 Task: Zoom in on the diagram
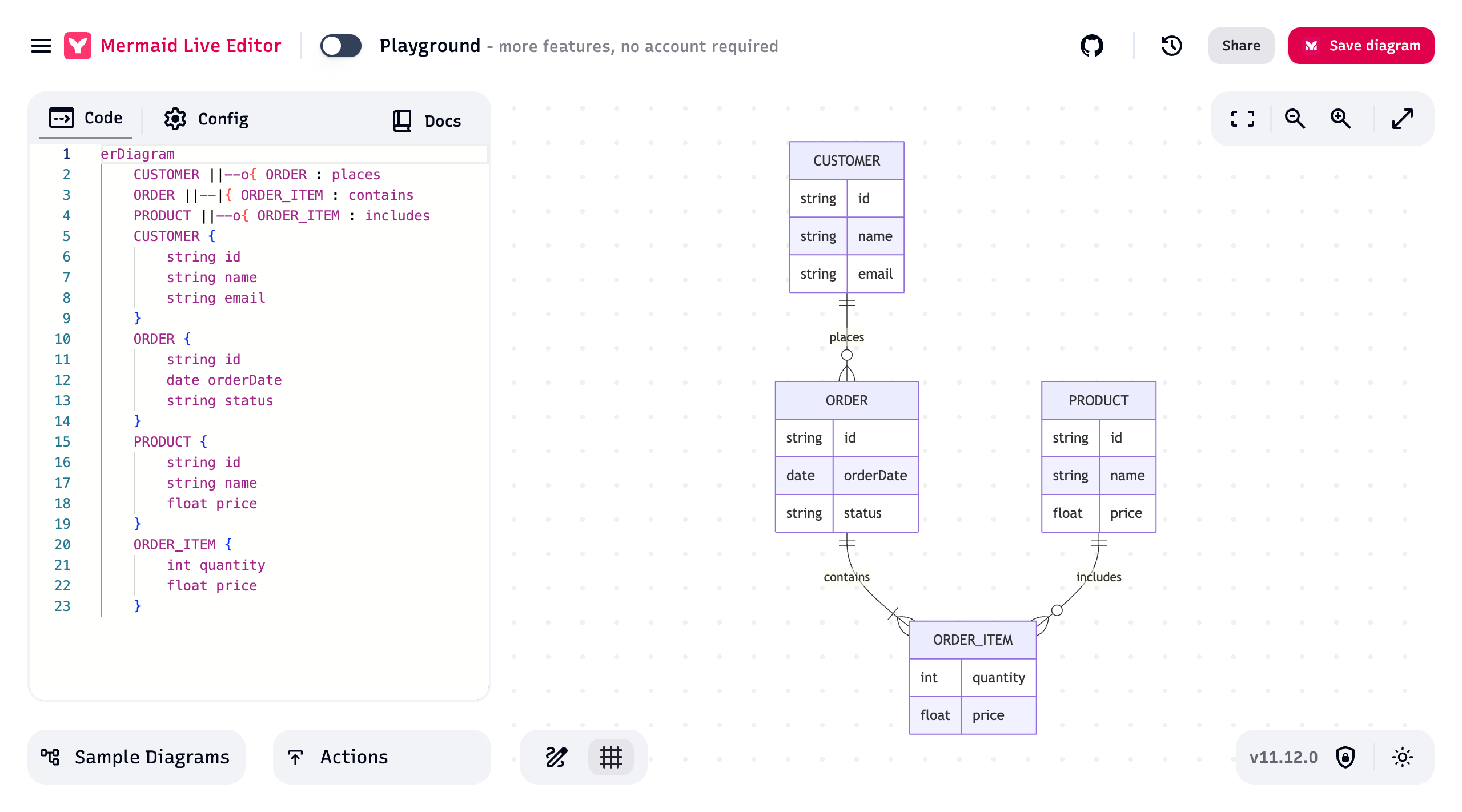coord(1340,119)
